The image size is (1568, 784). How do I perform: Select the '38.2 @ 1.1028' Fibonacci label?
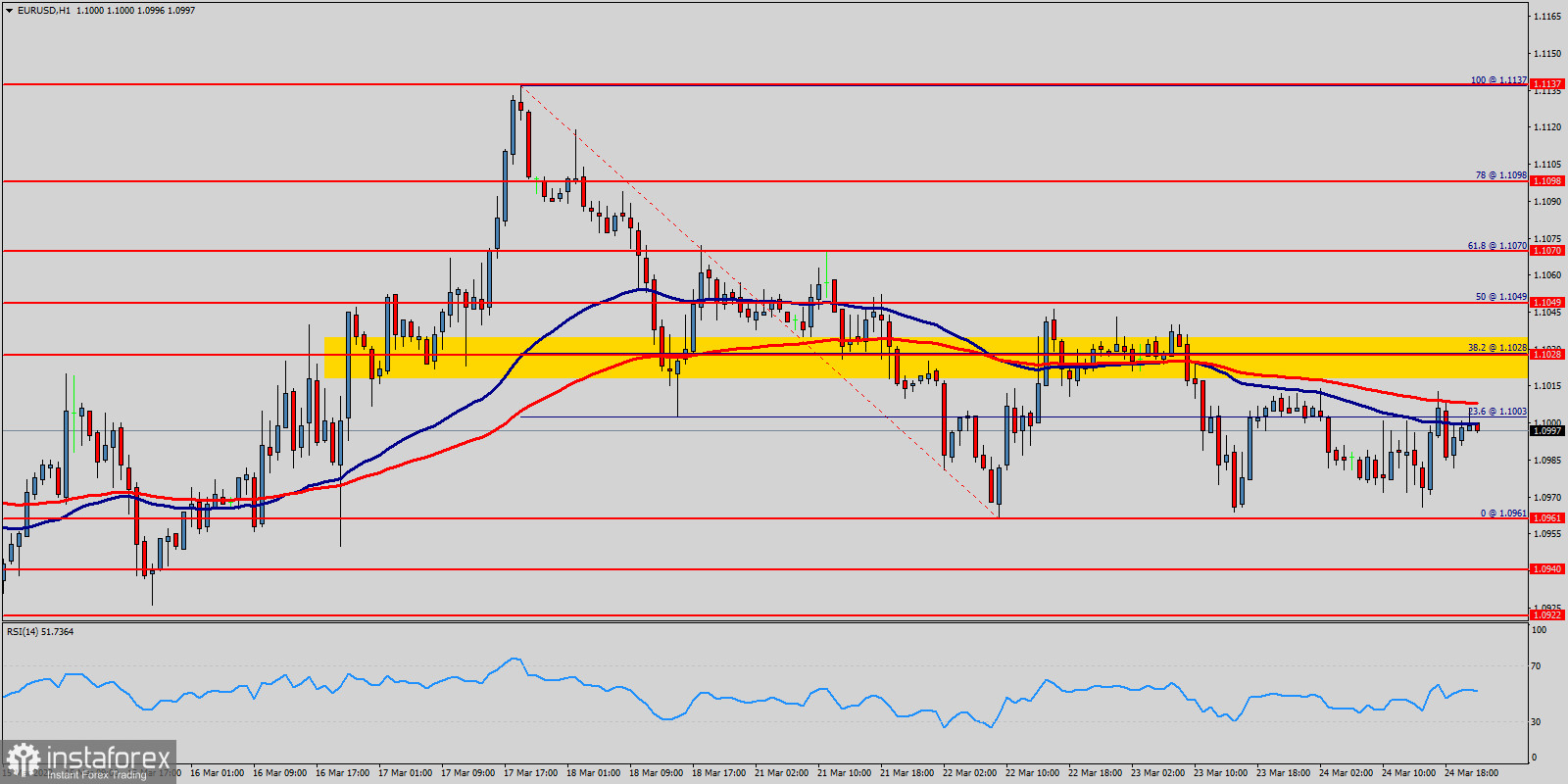tap(1497, 348)
